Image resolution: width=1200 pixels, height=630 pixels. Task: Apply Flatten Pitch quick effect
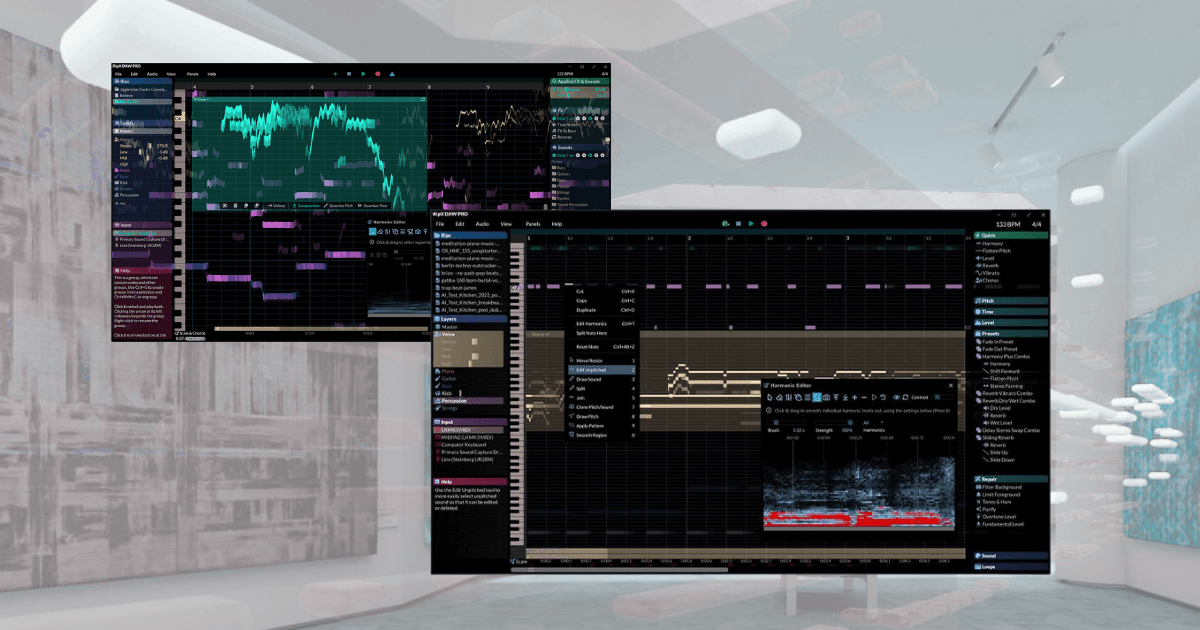[x=994, y=250]
